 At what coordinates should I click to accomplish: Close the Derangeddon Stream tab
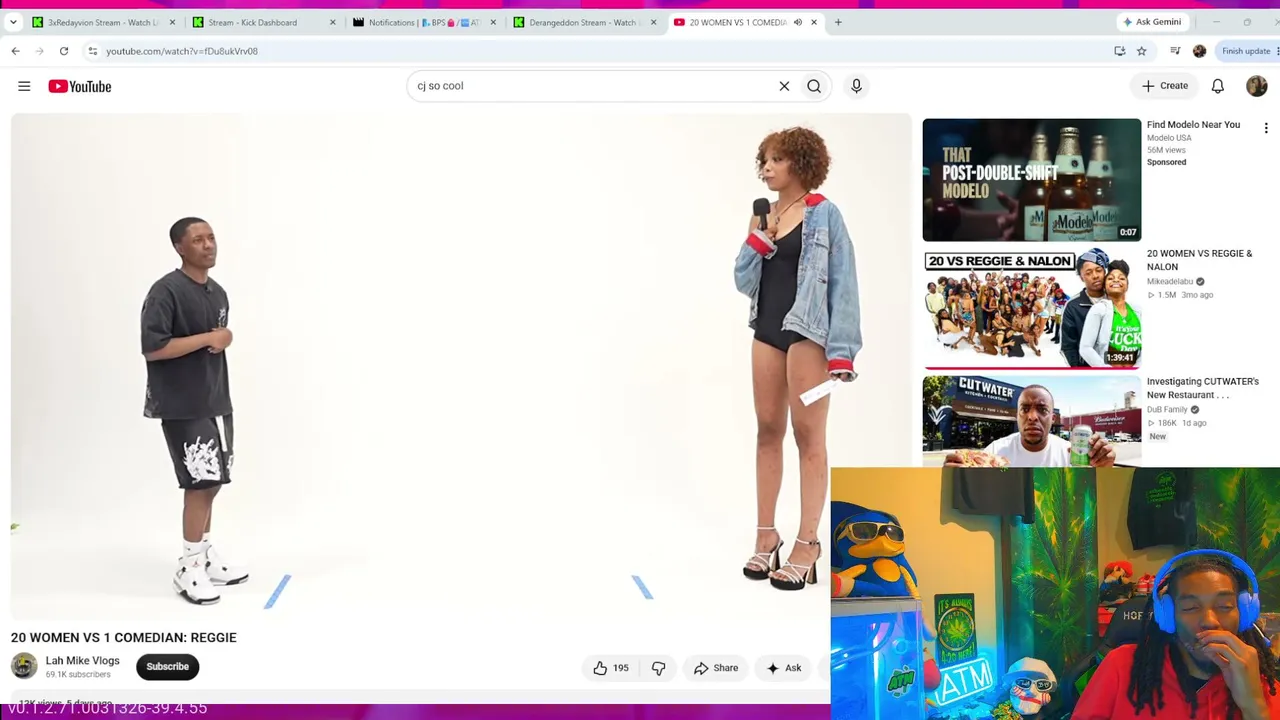[x=653, y=22]
